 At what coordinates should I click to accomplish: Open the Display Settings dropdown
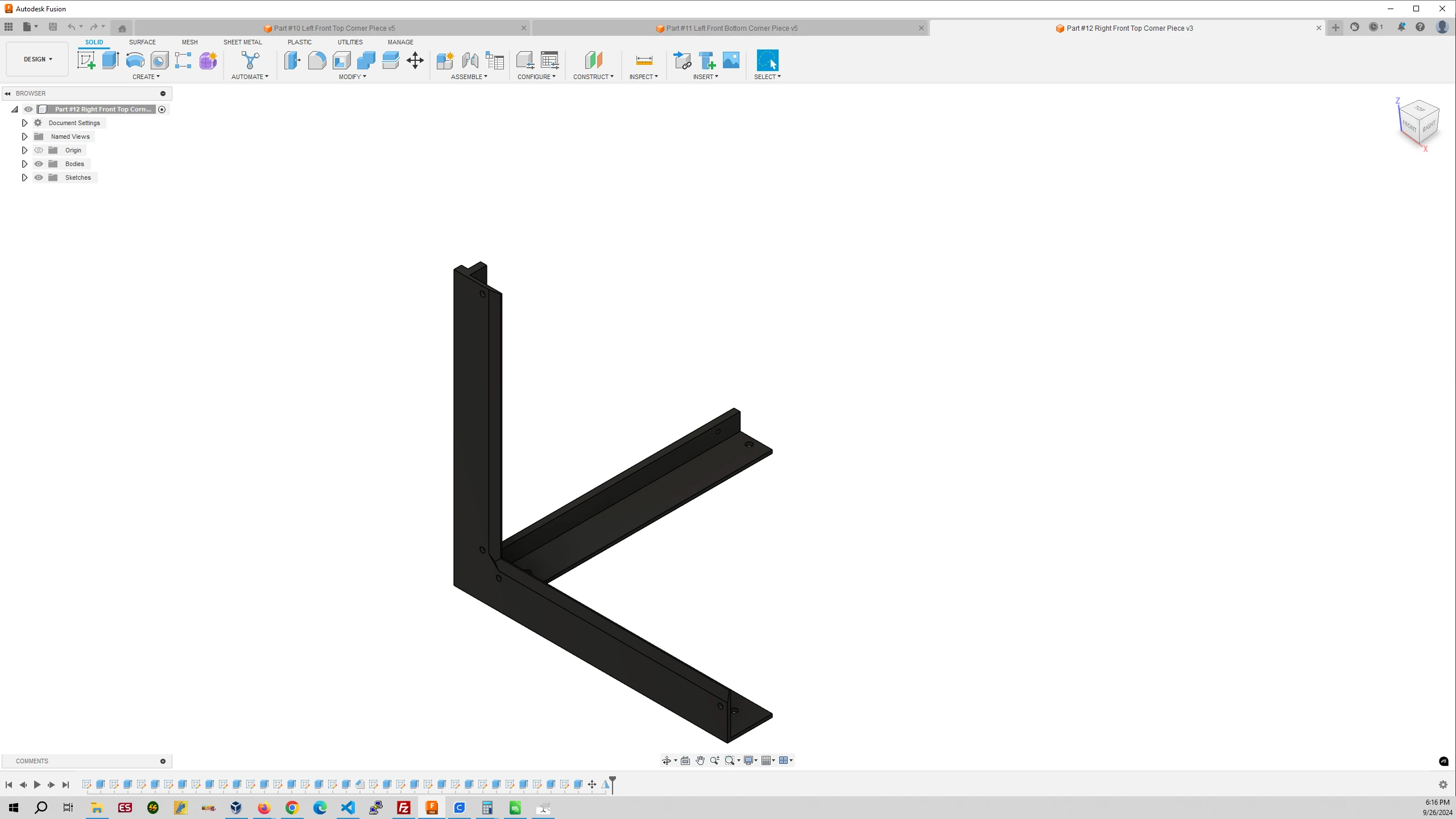click(751, 760)
